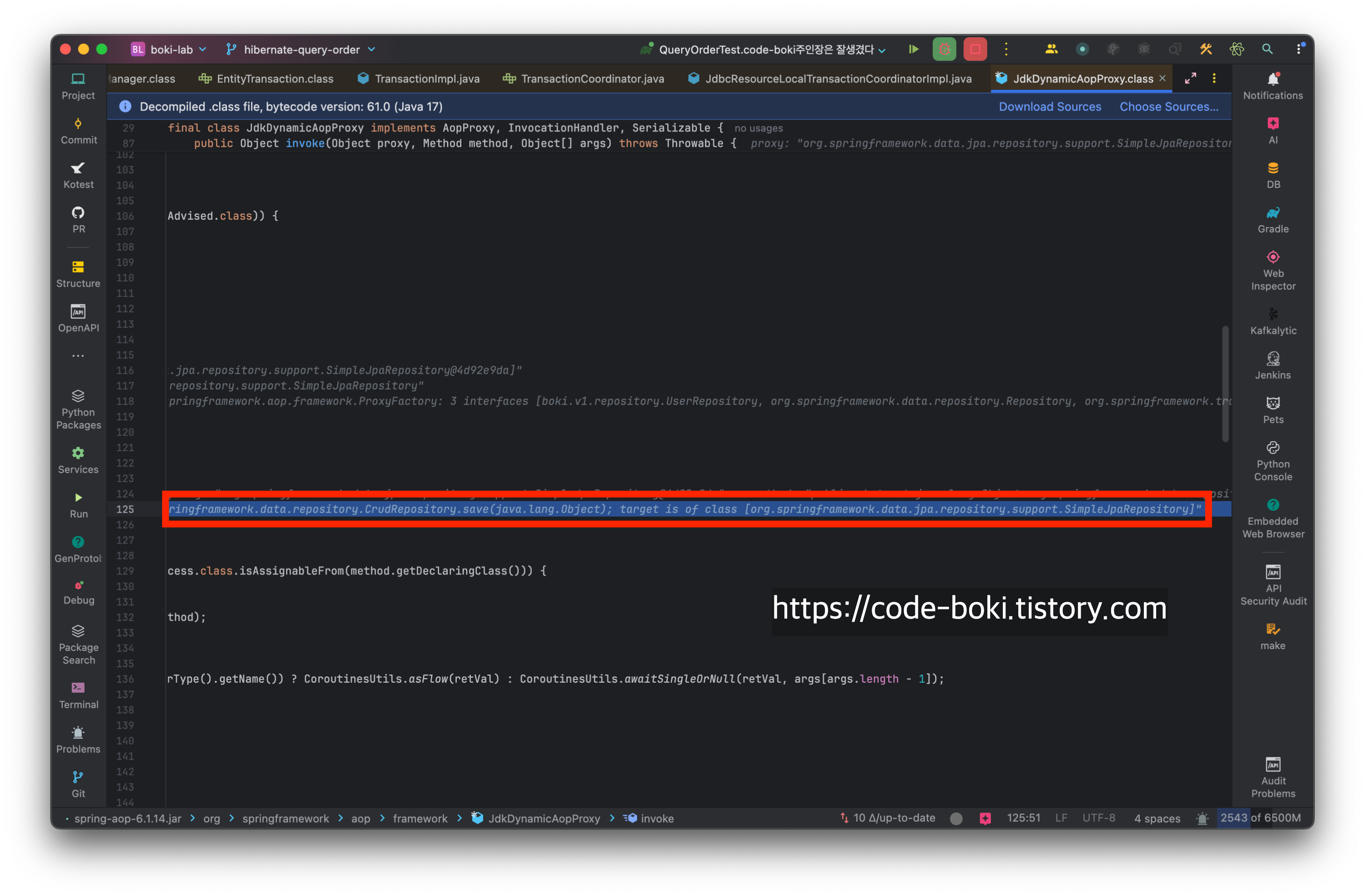Viewport: 1365px width, 896px height.
Task: Click the Choose Sources link
Action: pos(1168,106)
